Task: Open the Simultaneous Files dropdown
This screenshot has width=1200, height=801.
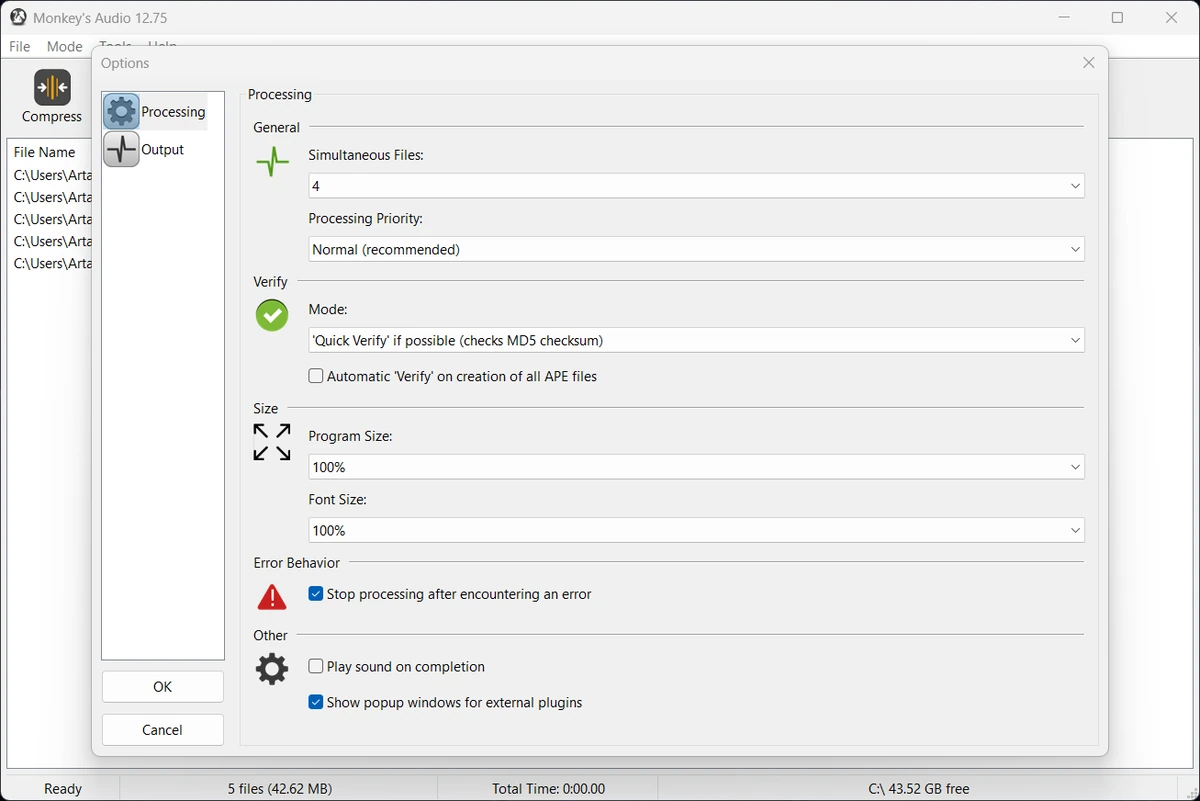Action: [x=696, y=186]
